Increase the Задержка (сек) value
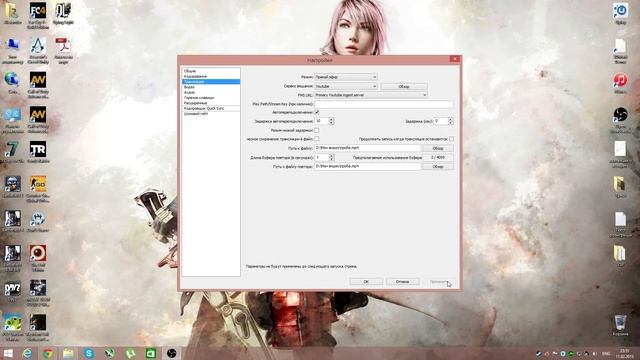Viewport: 640px width, 360px height. click(x=451, y=119)
